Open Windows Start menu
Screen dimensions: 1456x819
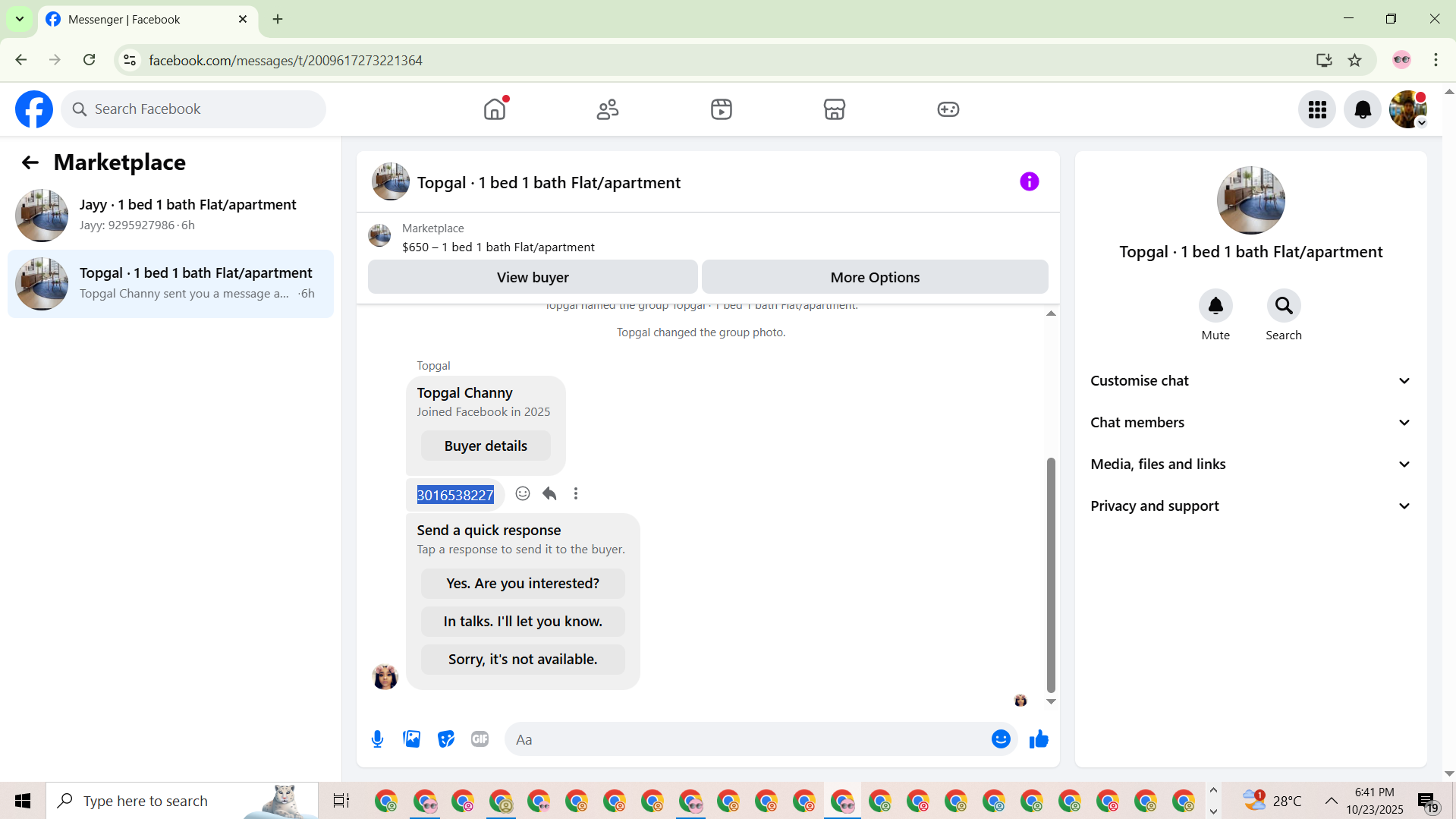coord(23,801)
